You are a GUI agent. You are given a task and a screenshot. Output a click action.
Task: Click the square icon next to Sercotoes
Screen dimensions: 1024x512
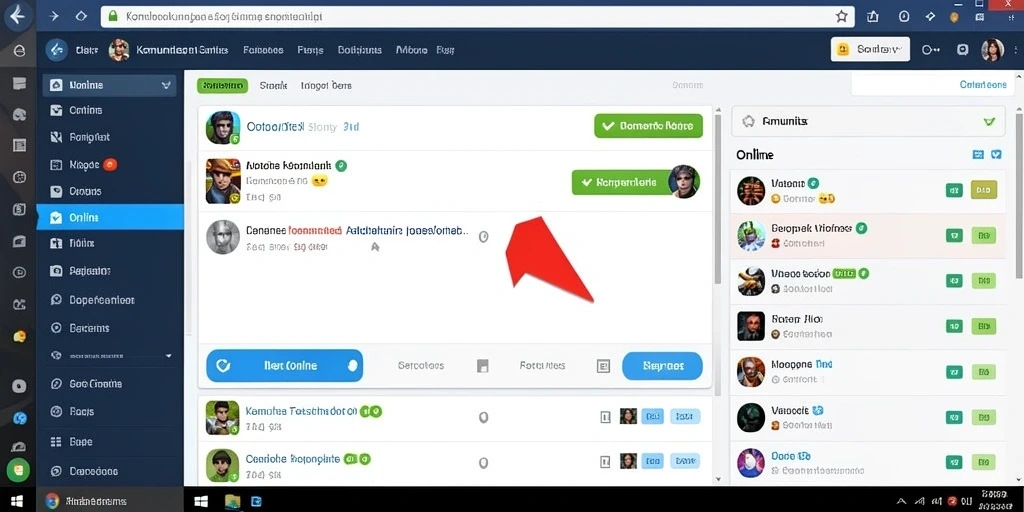[x=483, y=366]
